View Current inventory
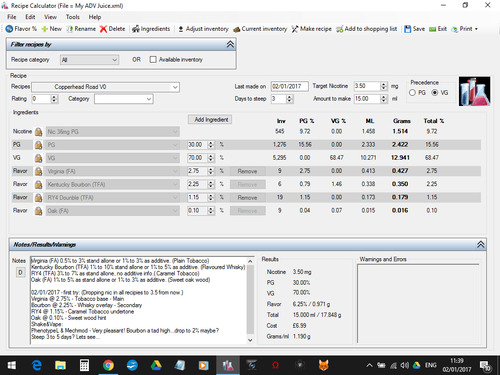 point(260,29)
